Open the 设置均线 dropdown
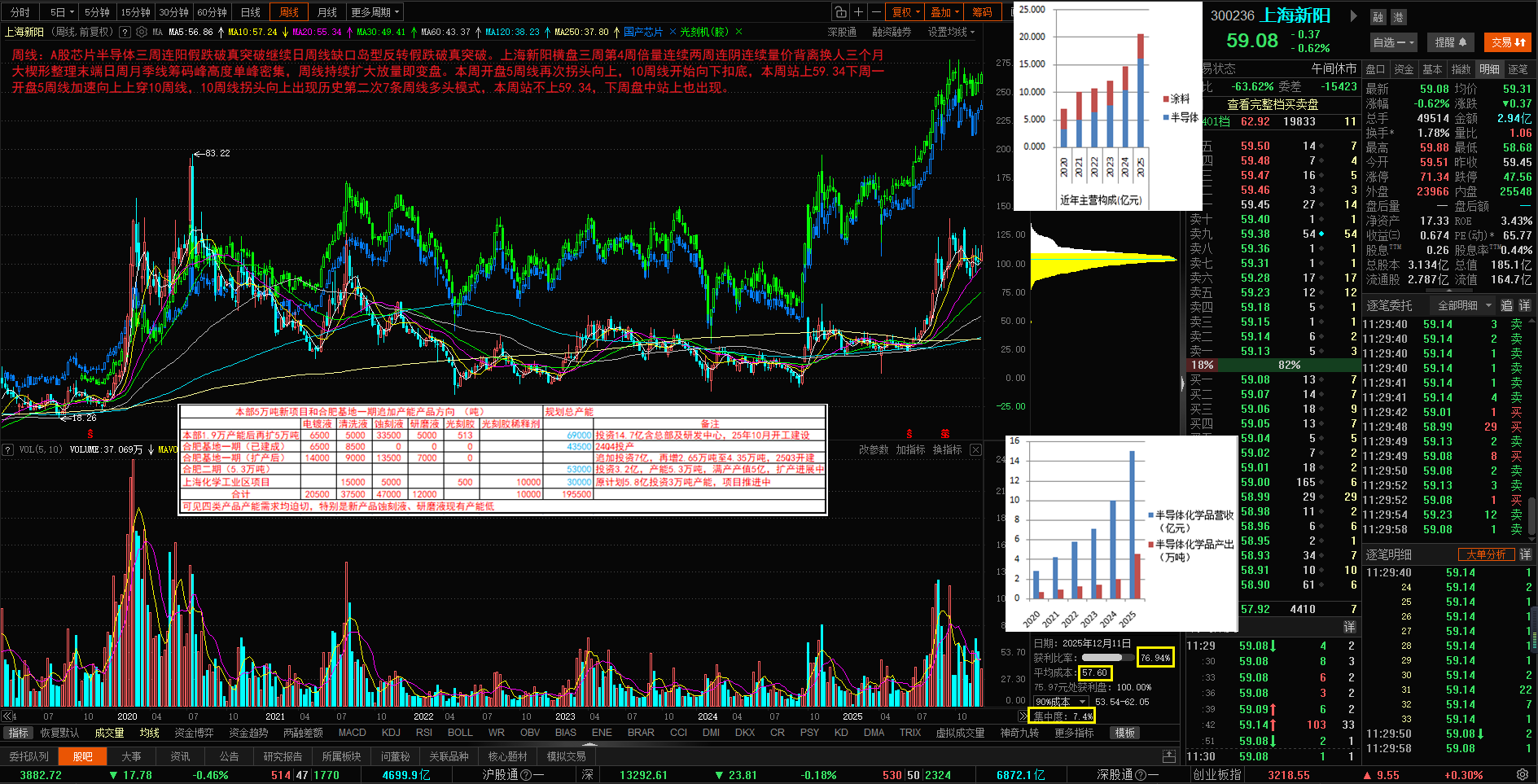Screen dimensions: 1538x784 click(951, 33)
